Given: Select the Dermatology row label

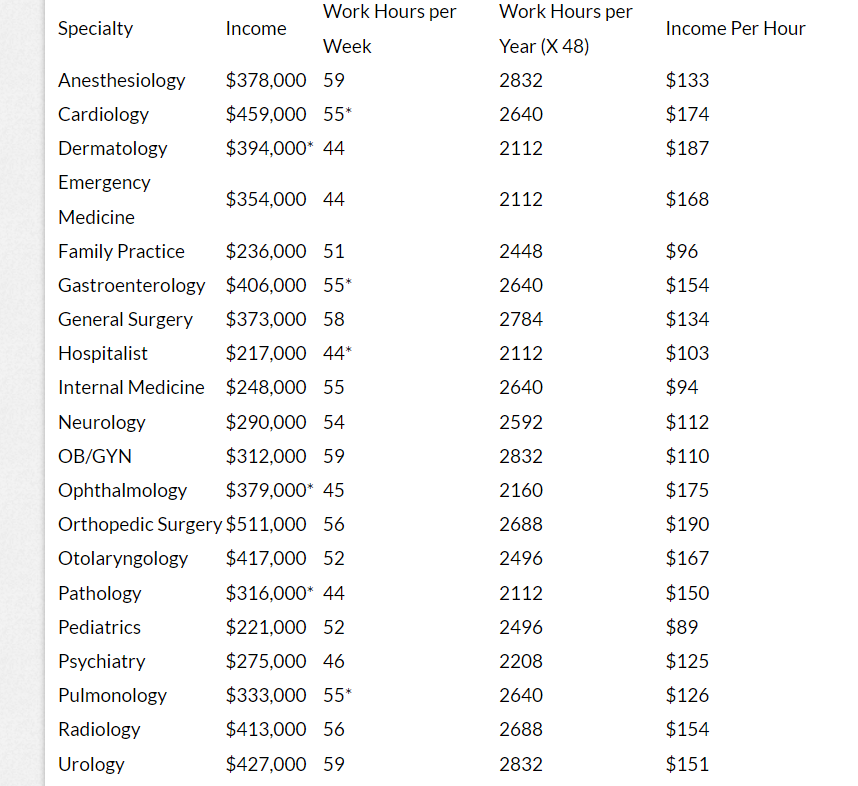Looking at the screenshot, I should pyautogui.click(x=113, y=148).
